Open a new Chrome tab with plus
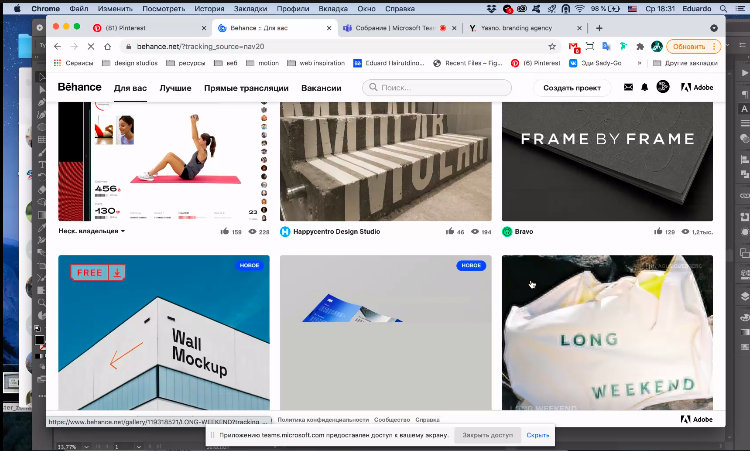Viewport: 750px width, 451px height. (x=599, y=28)
